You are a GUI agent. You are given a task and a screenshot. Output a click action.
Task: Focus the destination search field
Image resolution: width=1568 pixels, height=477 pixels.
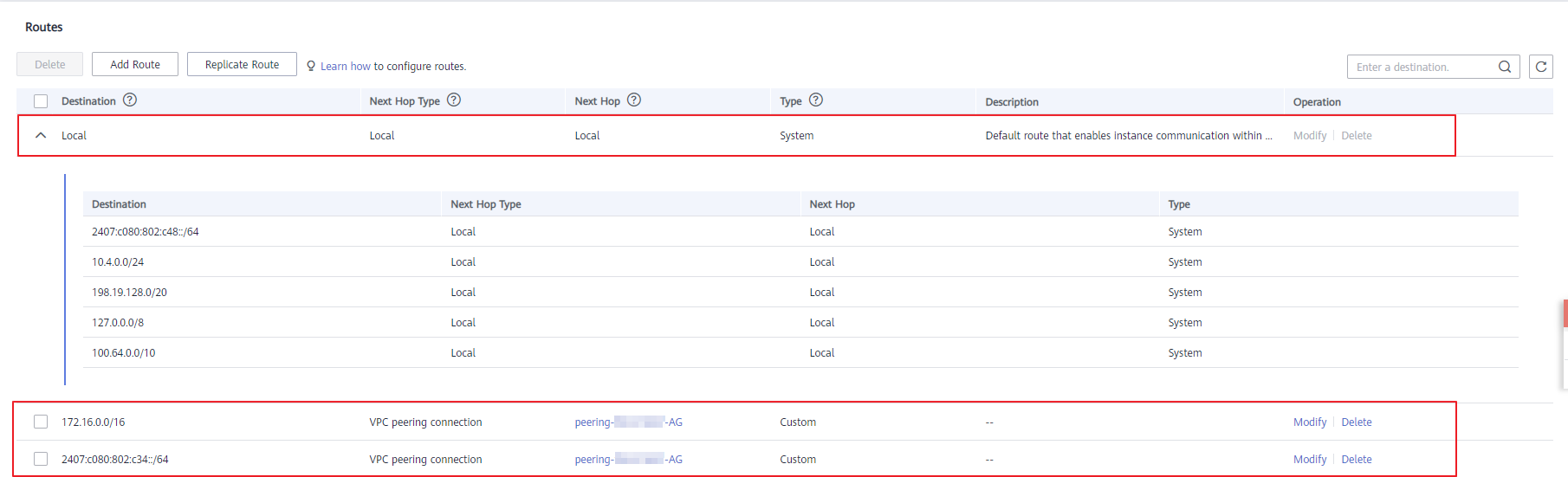tap(1421, 67)
